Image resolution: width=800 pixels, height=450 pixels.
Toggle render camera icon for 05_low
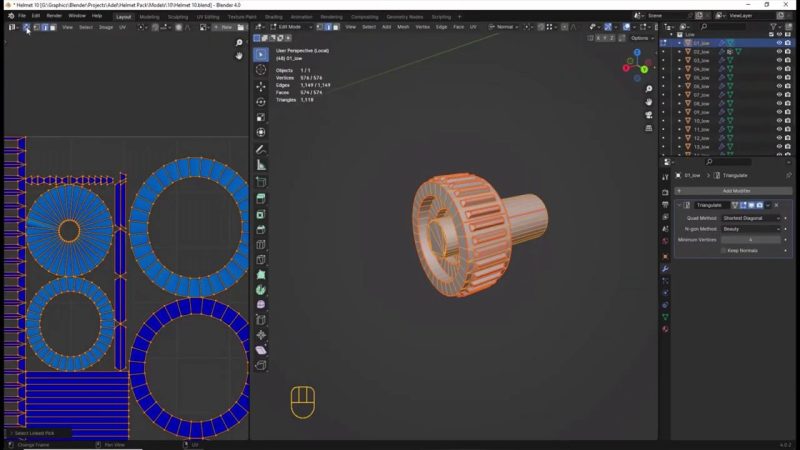click(x=788, y=78)
